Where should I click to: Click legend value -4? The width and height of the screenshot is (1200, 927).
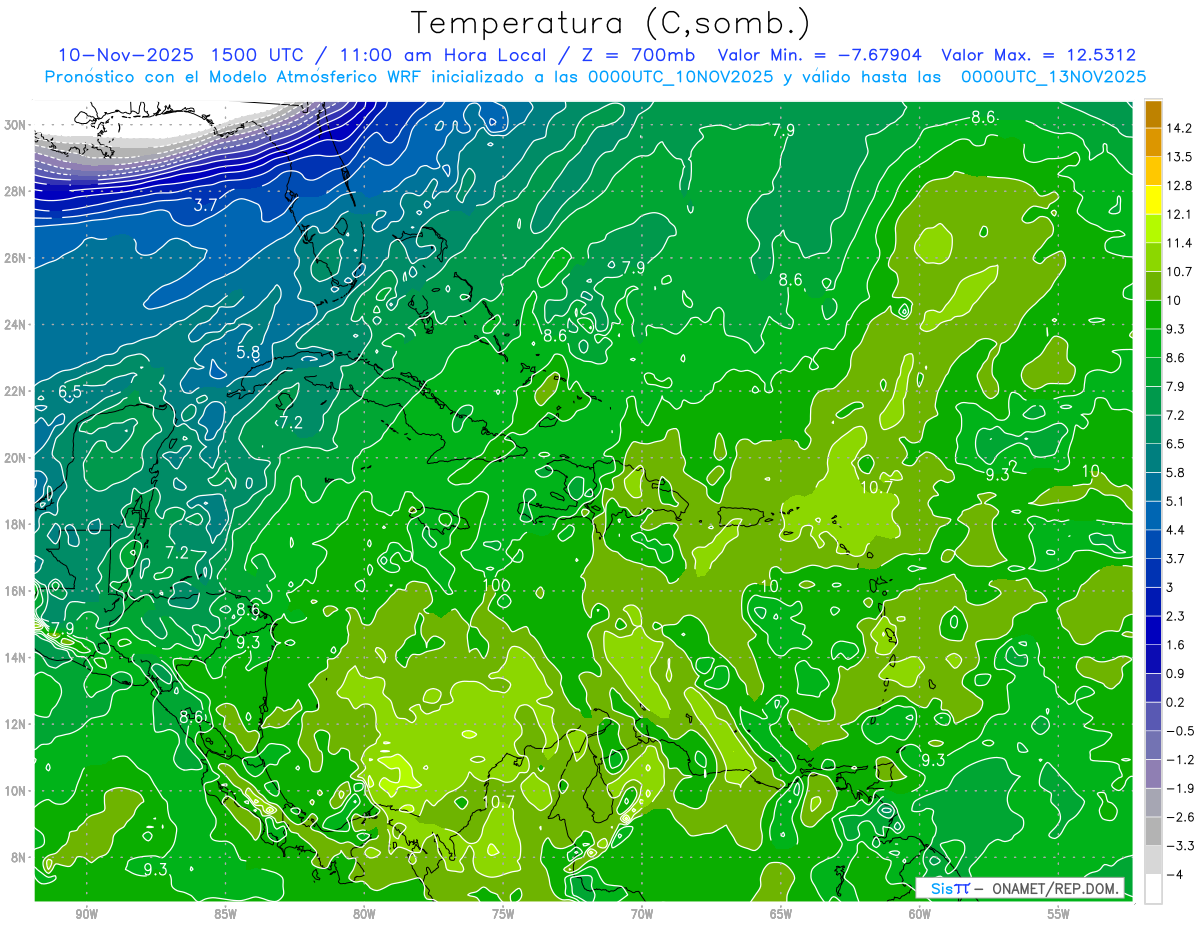pyautogui.click(x=1176, y=874)
